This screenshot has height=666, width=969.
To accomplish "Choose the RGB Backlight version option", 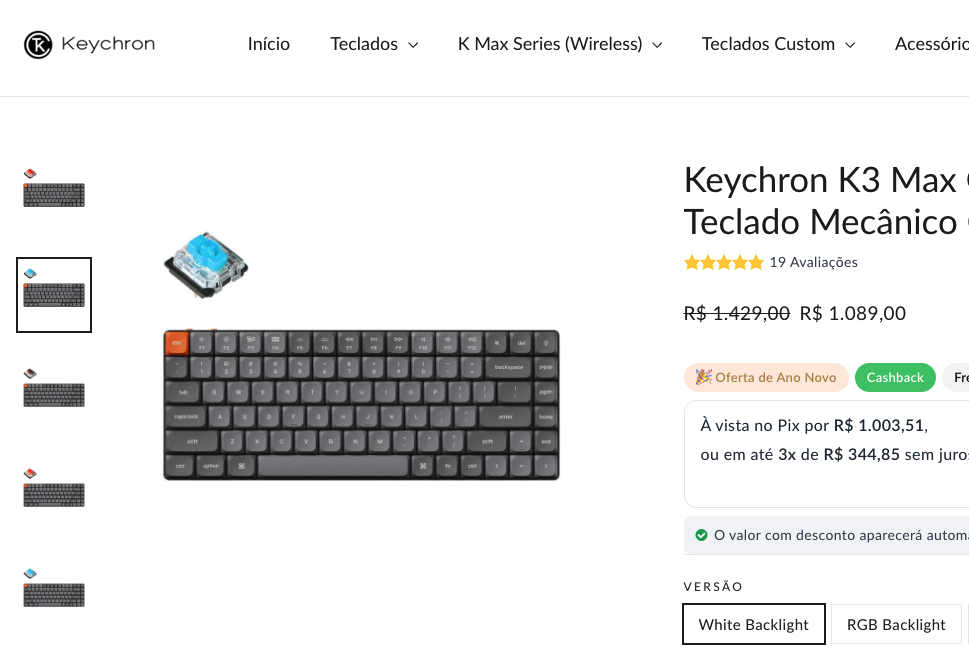I will (x=895, y=625).
